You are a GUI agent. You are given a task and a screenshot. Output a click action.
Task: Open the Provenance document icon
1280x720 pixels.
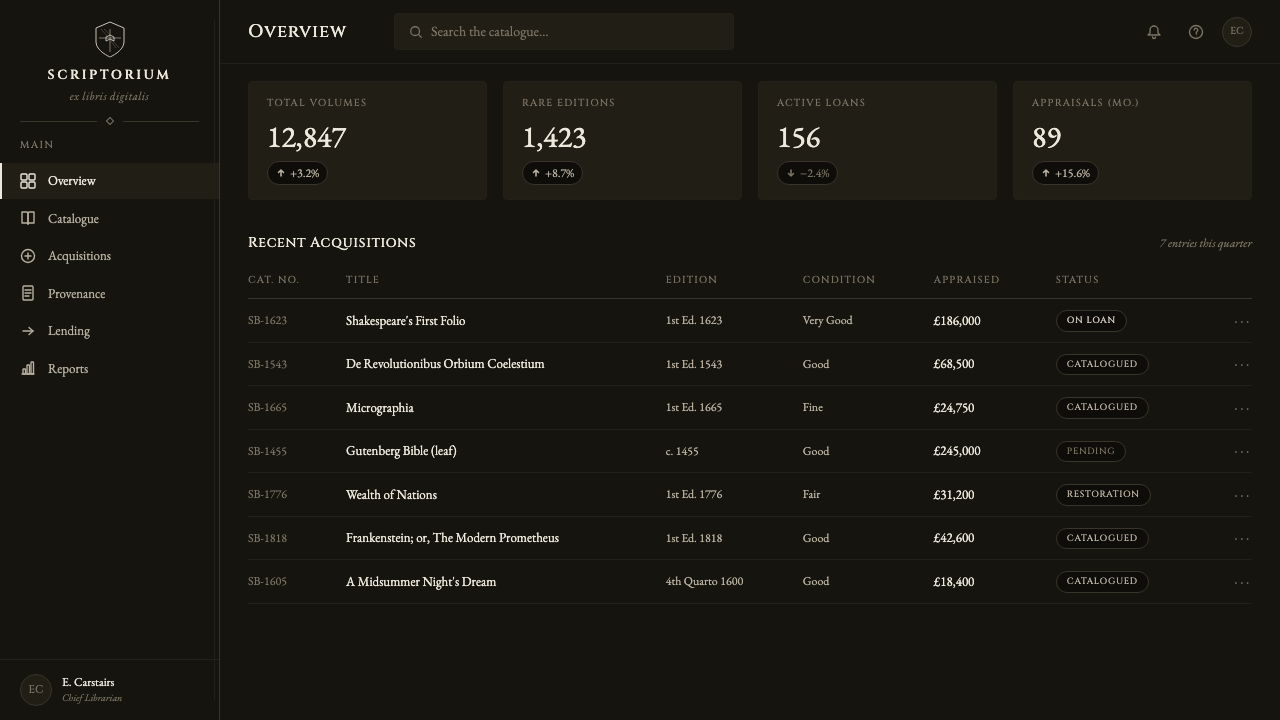click(x=28, y=294)
